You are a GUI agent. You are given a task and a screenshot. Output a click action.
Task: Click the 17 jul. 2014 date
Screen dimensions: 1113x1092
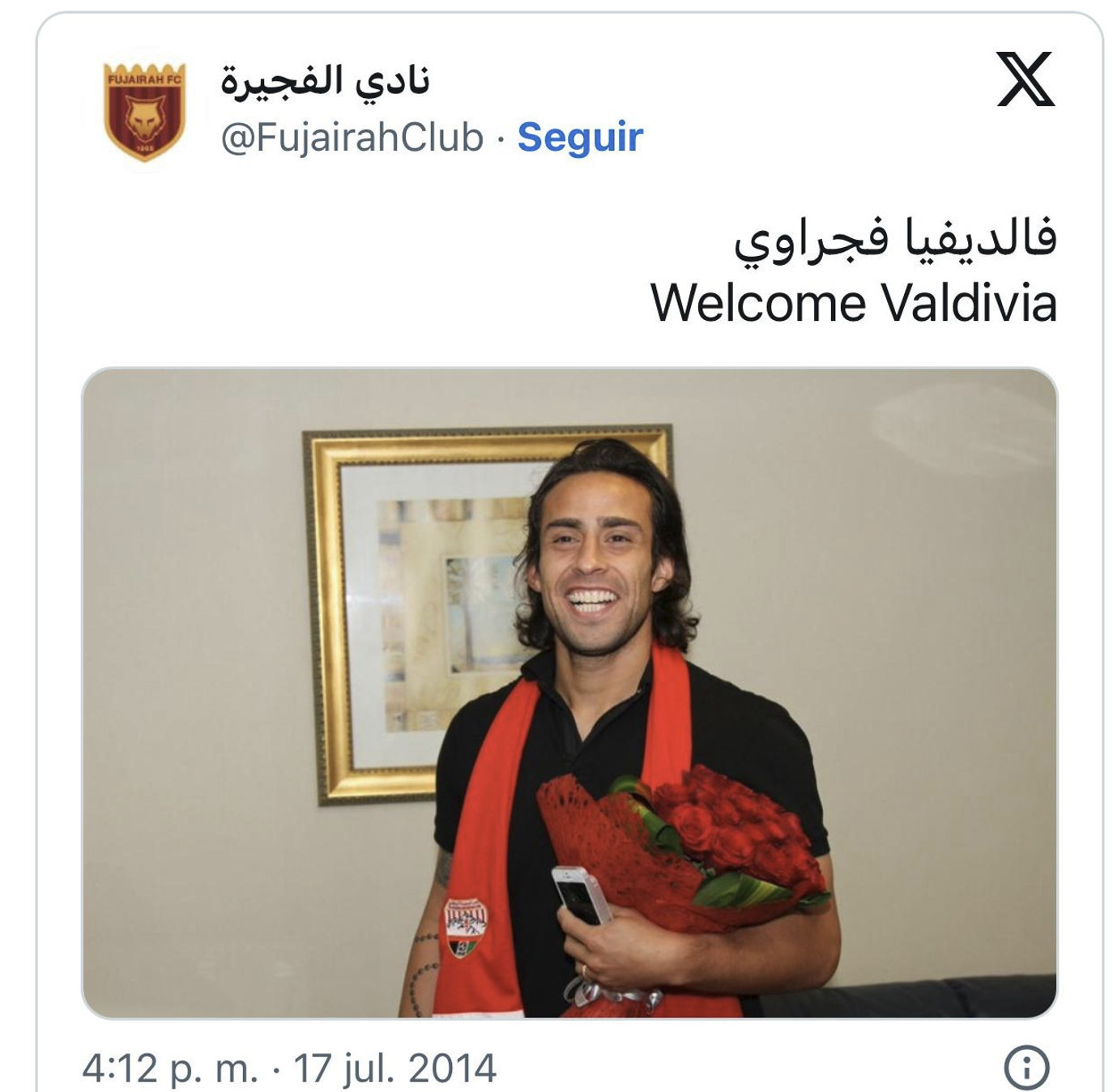pyautogui.click(x=394, y=1068)
